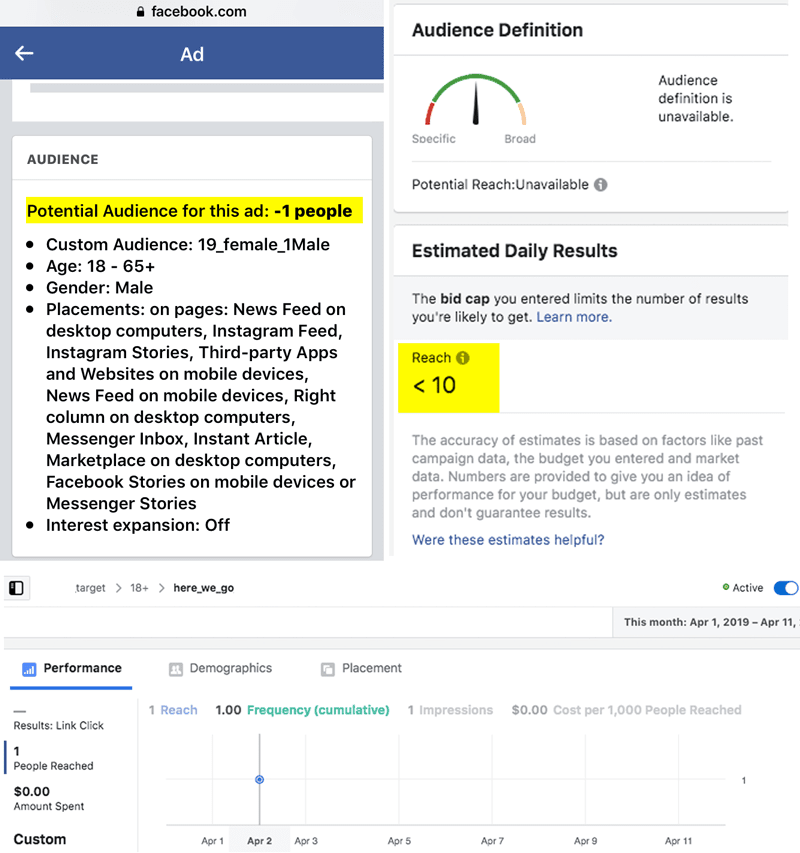Expand the breadcrumb chevron after target
Viewport: 800px width, 853px height.
coord(119,588)
